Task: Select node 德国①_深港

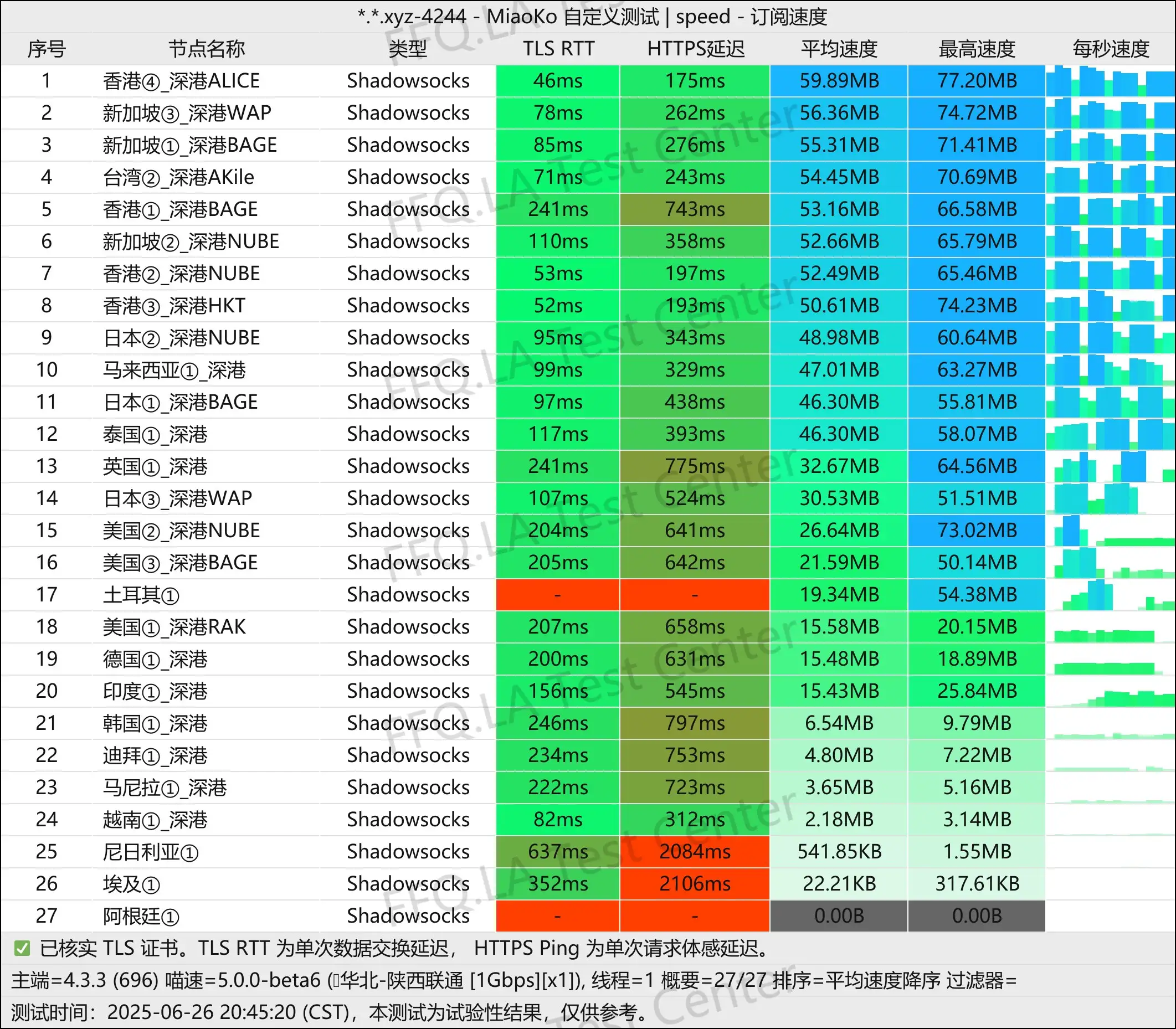Action: coord(155,659)
